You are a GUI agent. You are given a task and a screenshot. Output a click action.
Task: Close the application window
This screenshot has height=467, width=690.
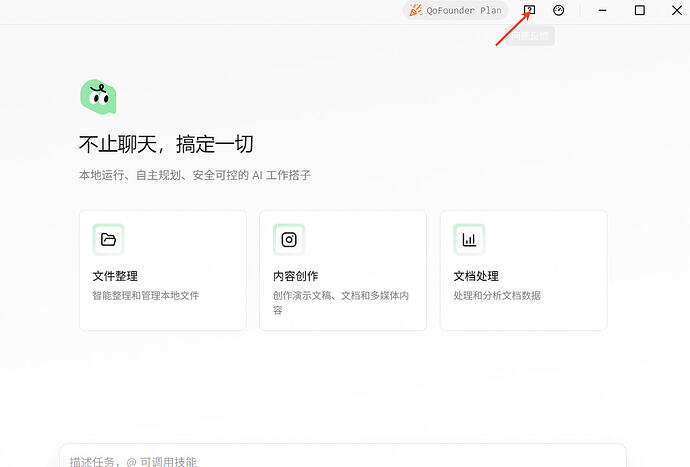pos(677,10)
